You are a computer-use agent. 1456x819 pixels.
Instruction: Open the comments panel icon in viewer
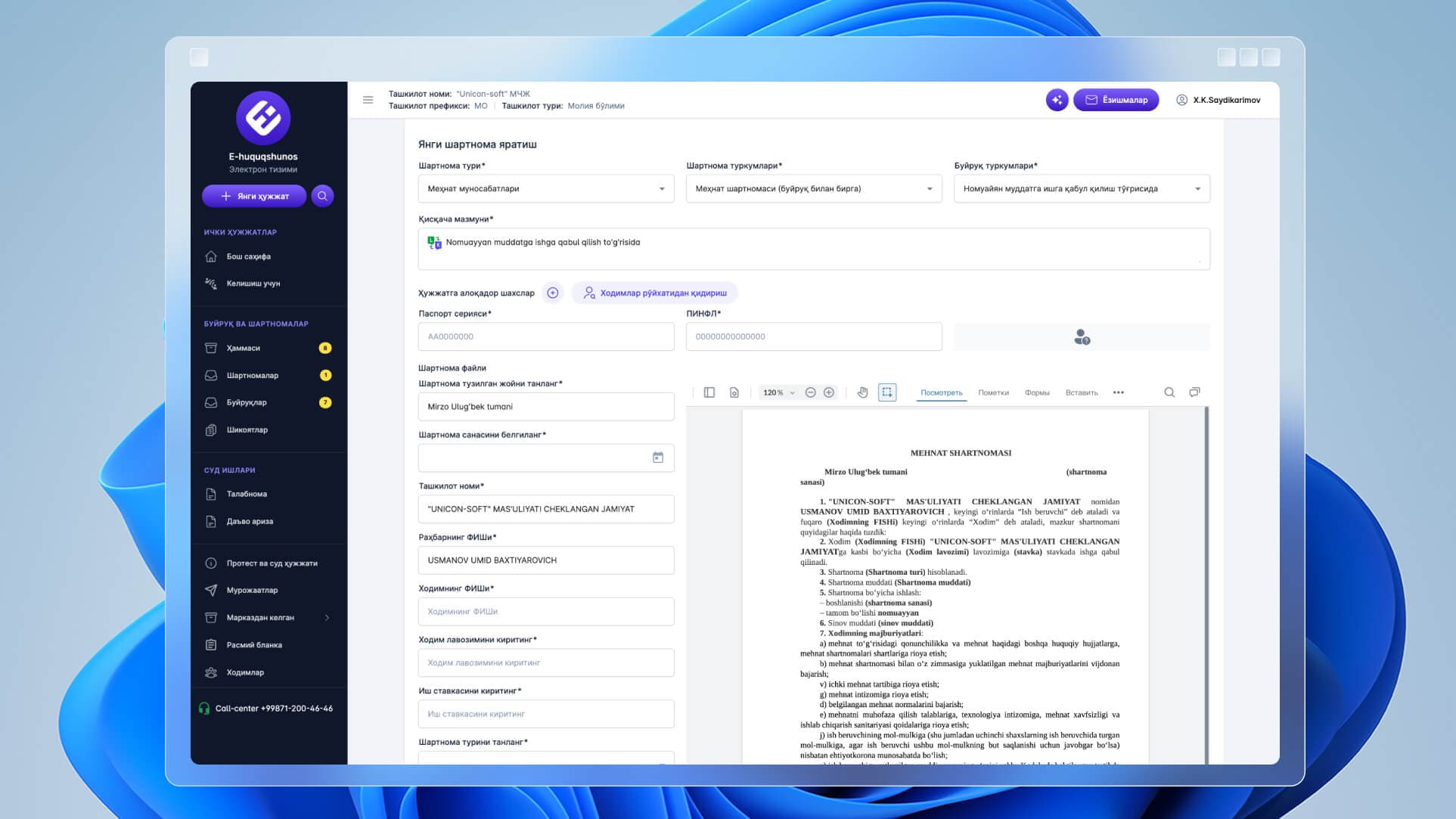[1194, 392]
